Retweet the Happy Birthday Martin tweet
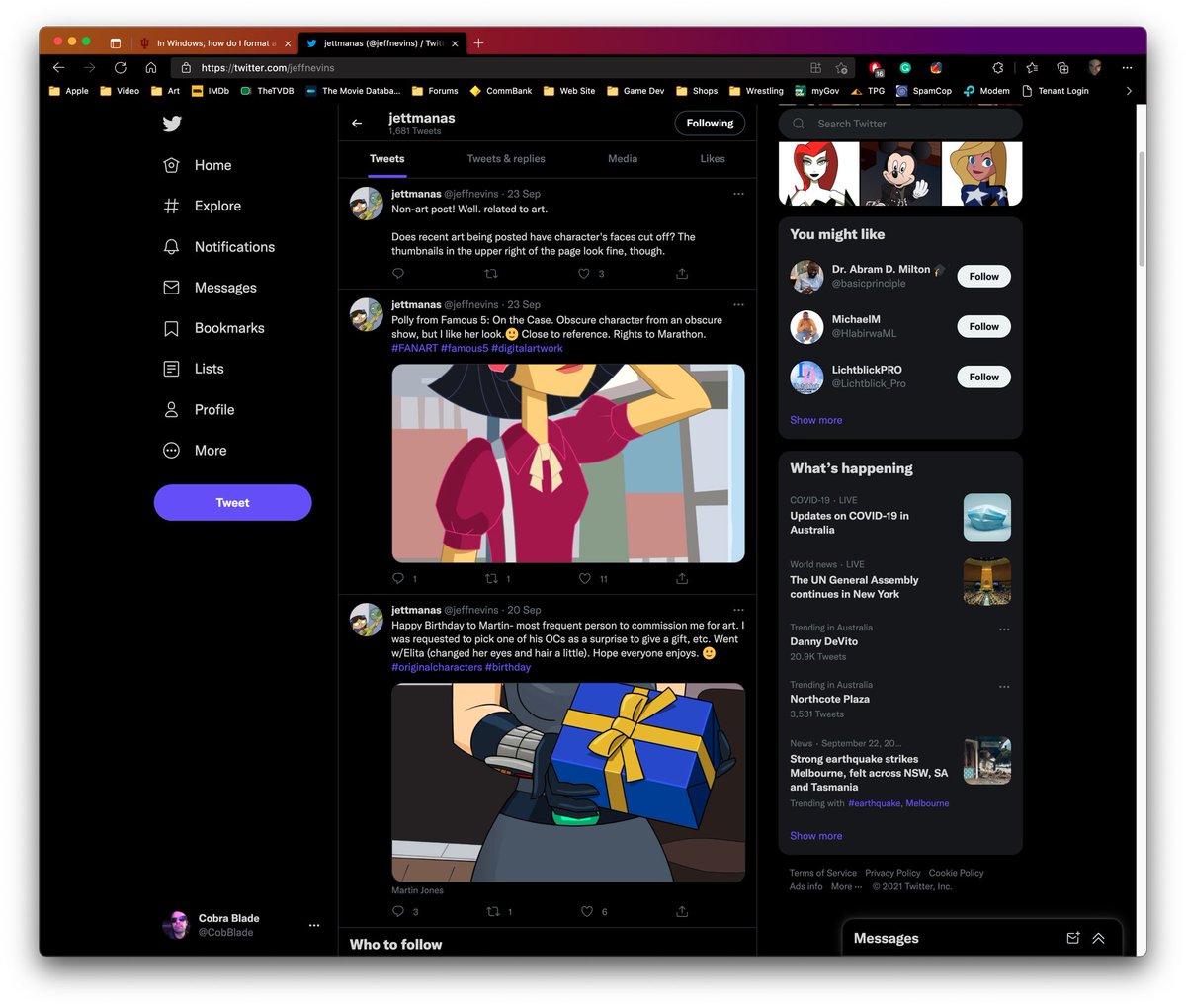Screen dimensions: 1186x1008 pyautogui.click(x=492, y=911)
